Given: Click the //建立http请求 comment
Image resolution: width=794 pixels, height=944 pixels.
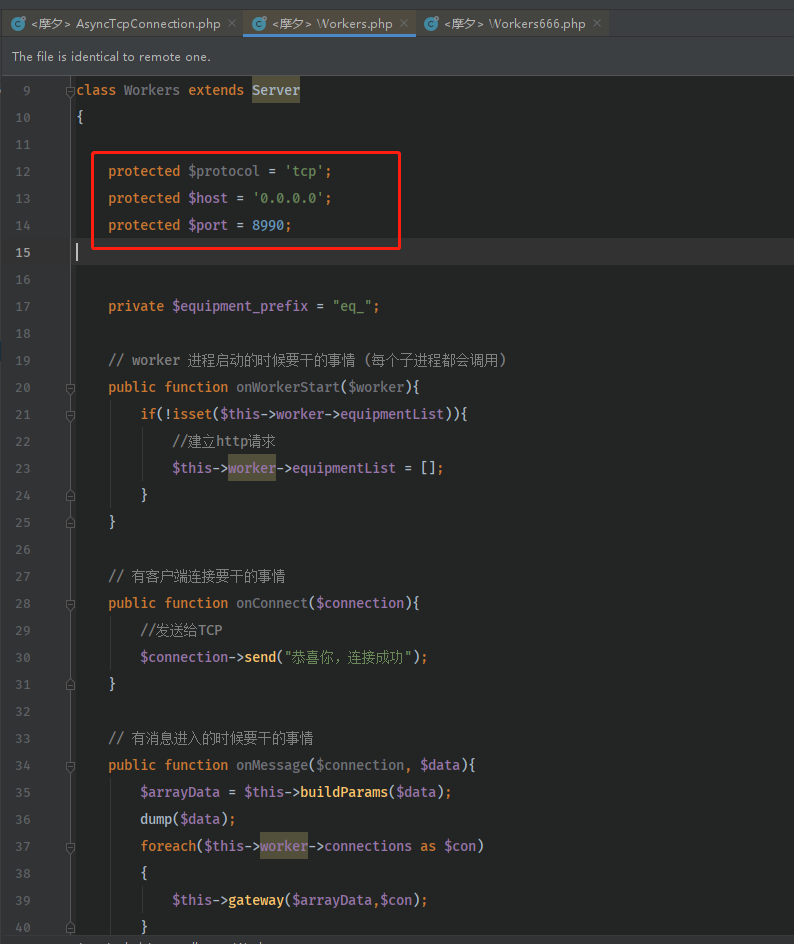Looking at the screenshot, I should 224,441.
